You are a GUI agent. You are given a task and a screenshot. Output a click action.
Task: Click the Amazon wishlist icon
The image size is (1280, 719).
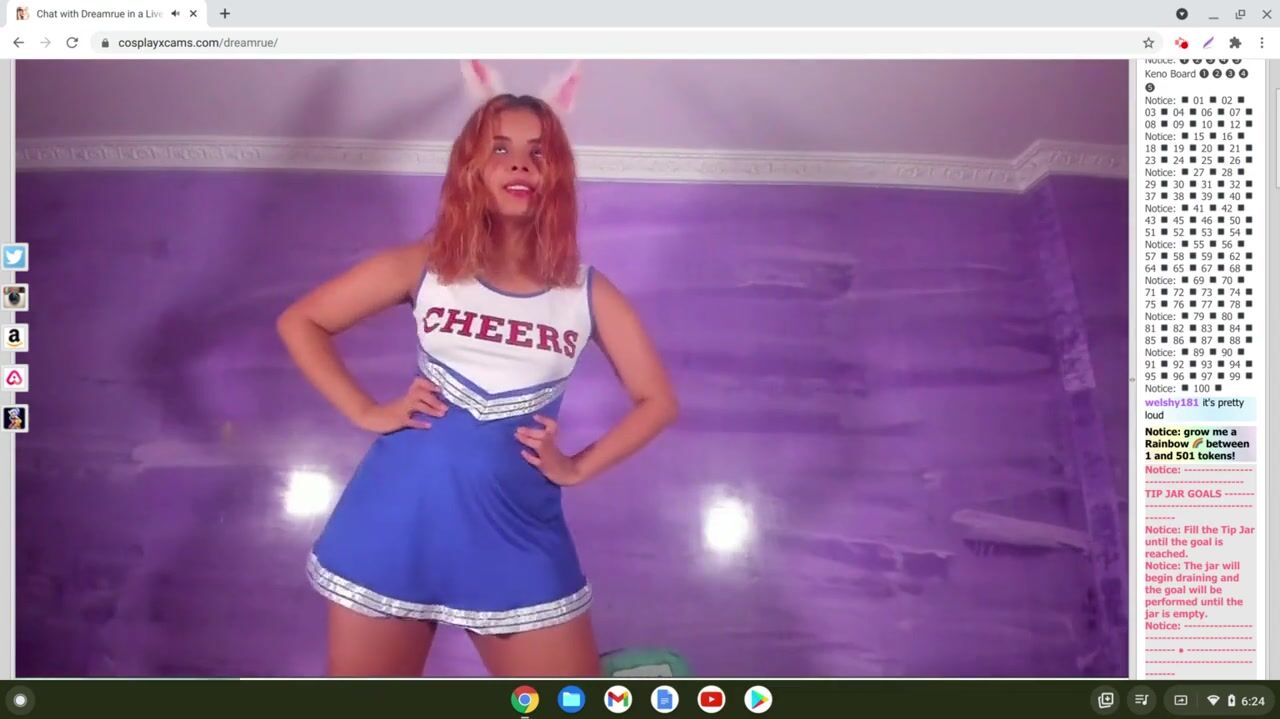pos(14,338)
